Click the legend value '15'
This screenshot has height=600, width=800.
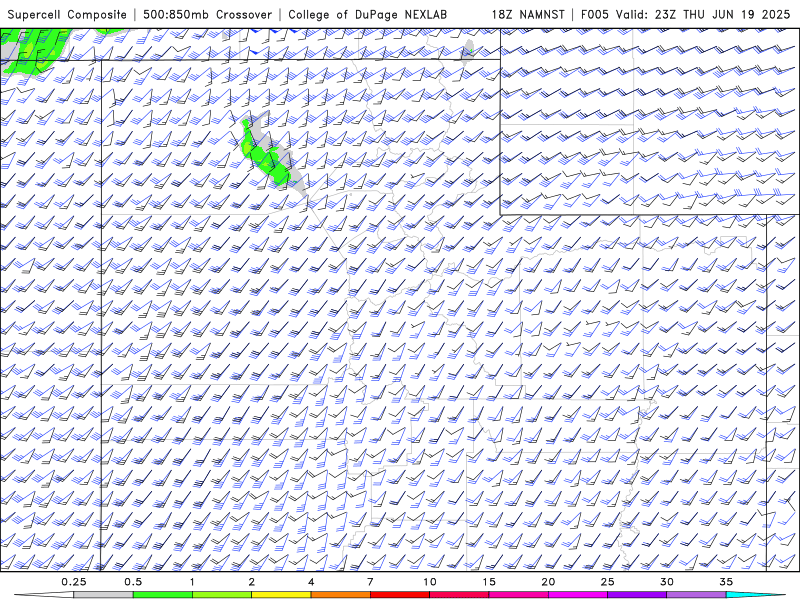[x=489, y=582]
